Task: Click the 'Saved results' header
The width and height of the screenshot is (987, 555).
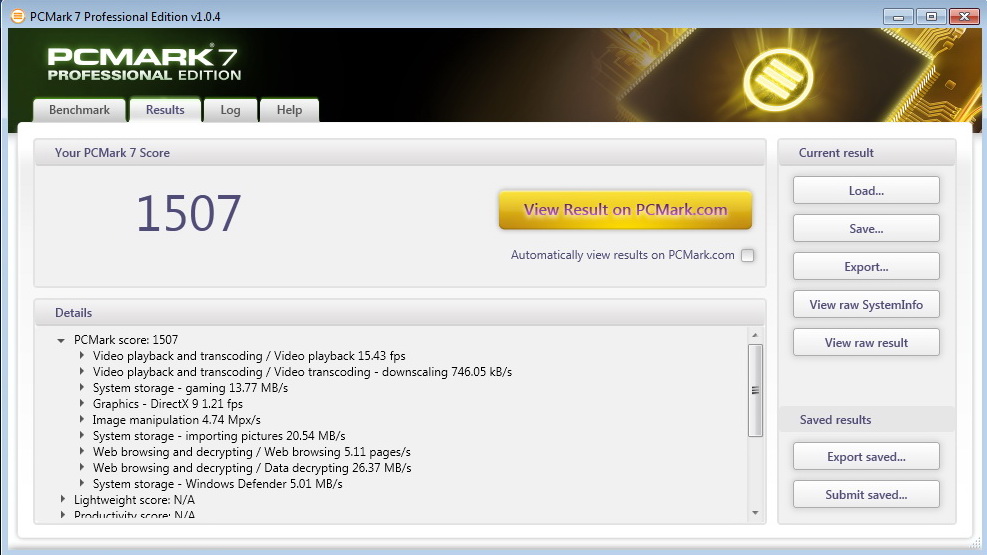Action: point(835,420)
